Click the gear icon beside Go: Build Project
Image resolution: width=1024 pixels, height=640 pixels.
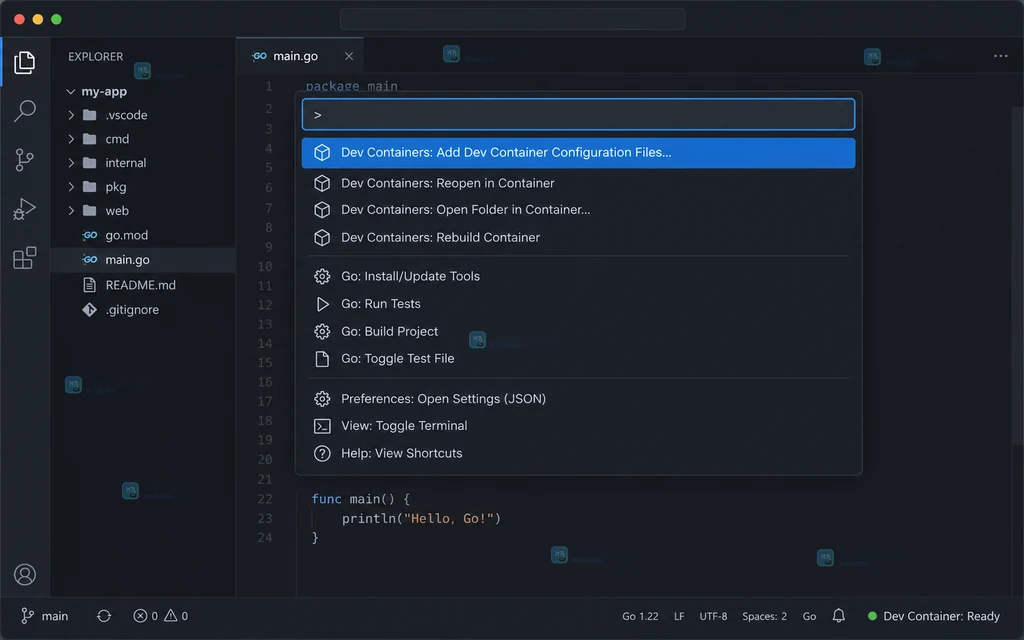coord(322,332)
